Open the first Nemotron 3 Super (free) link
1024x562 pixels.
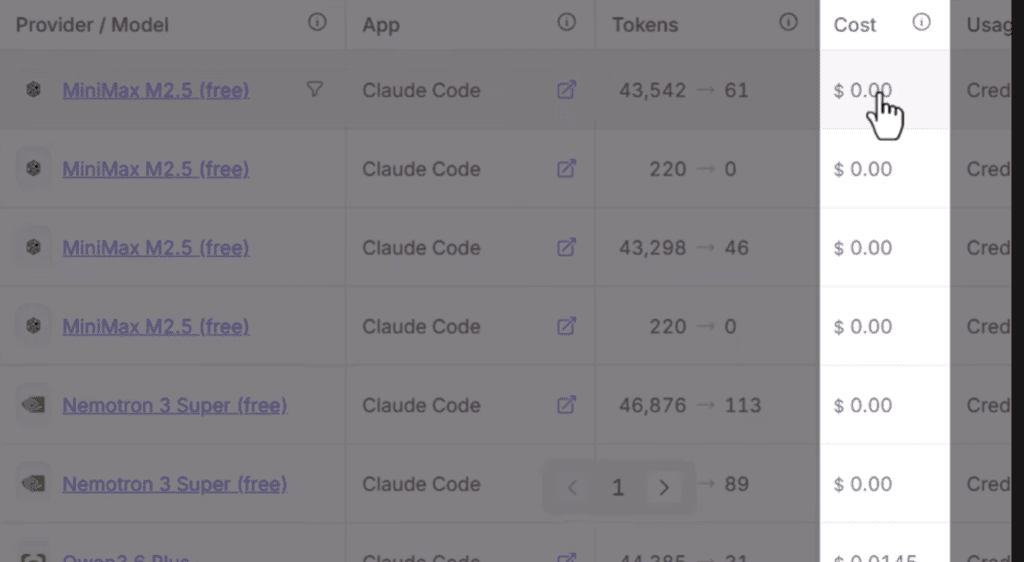174,405
